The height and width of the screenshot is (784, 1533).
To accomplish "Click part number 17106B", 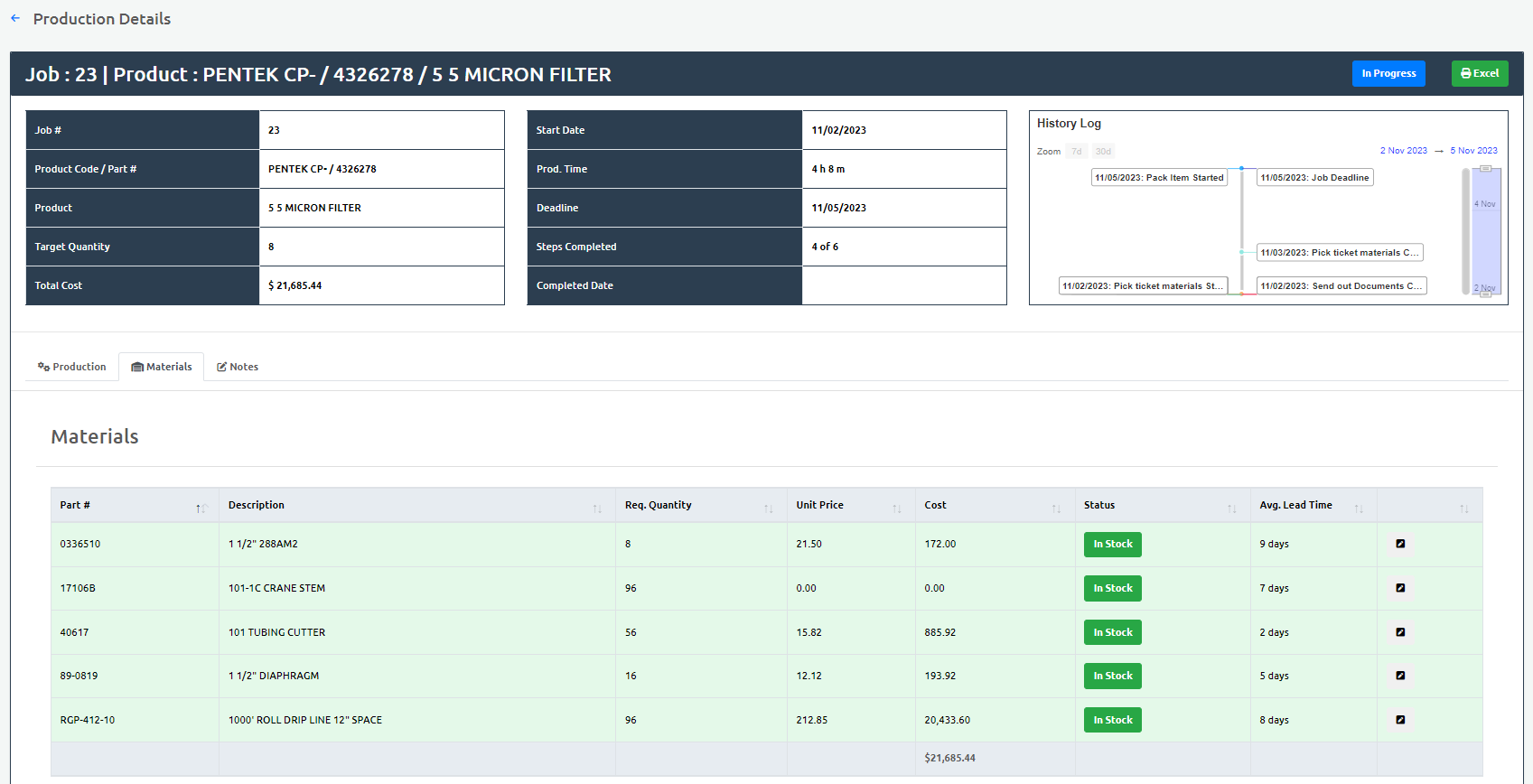I will pyautogui.click(x=78, y=588).
